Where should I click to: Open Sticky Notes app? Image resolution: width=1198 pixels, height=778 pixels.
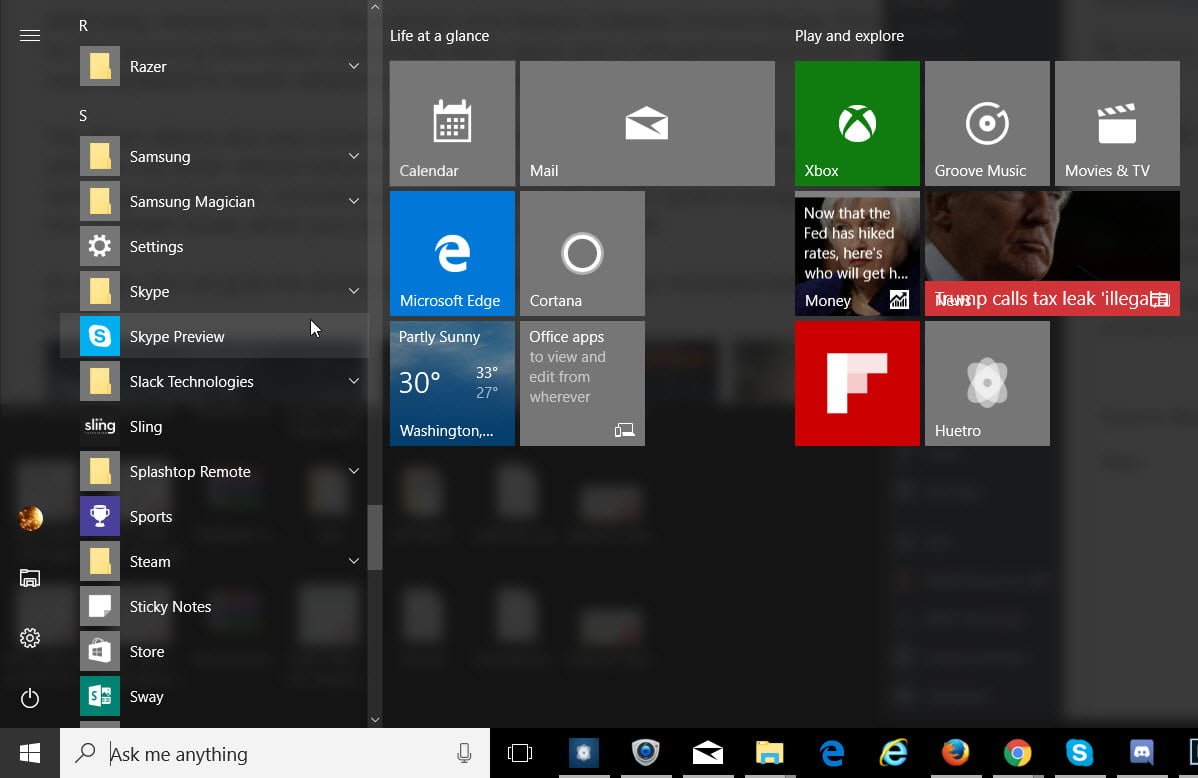[x=214, y=607]
